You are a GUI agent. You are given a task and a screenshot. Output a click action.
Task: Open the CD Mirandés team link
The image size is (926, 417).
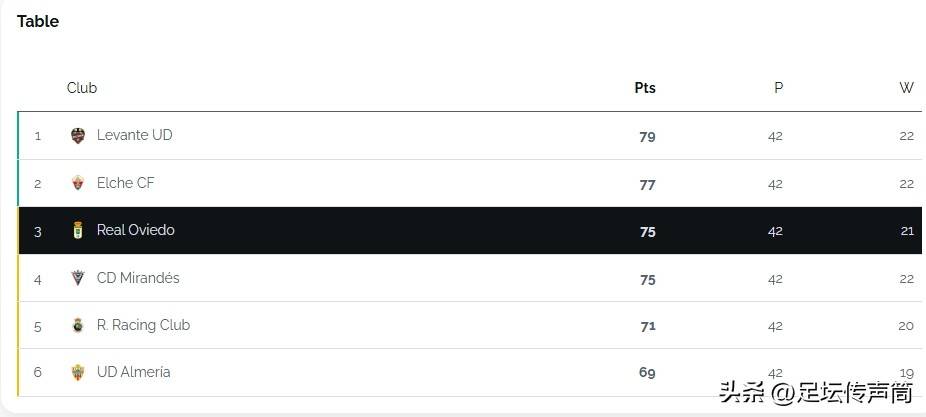[138, 278]
